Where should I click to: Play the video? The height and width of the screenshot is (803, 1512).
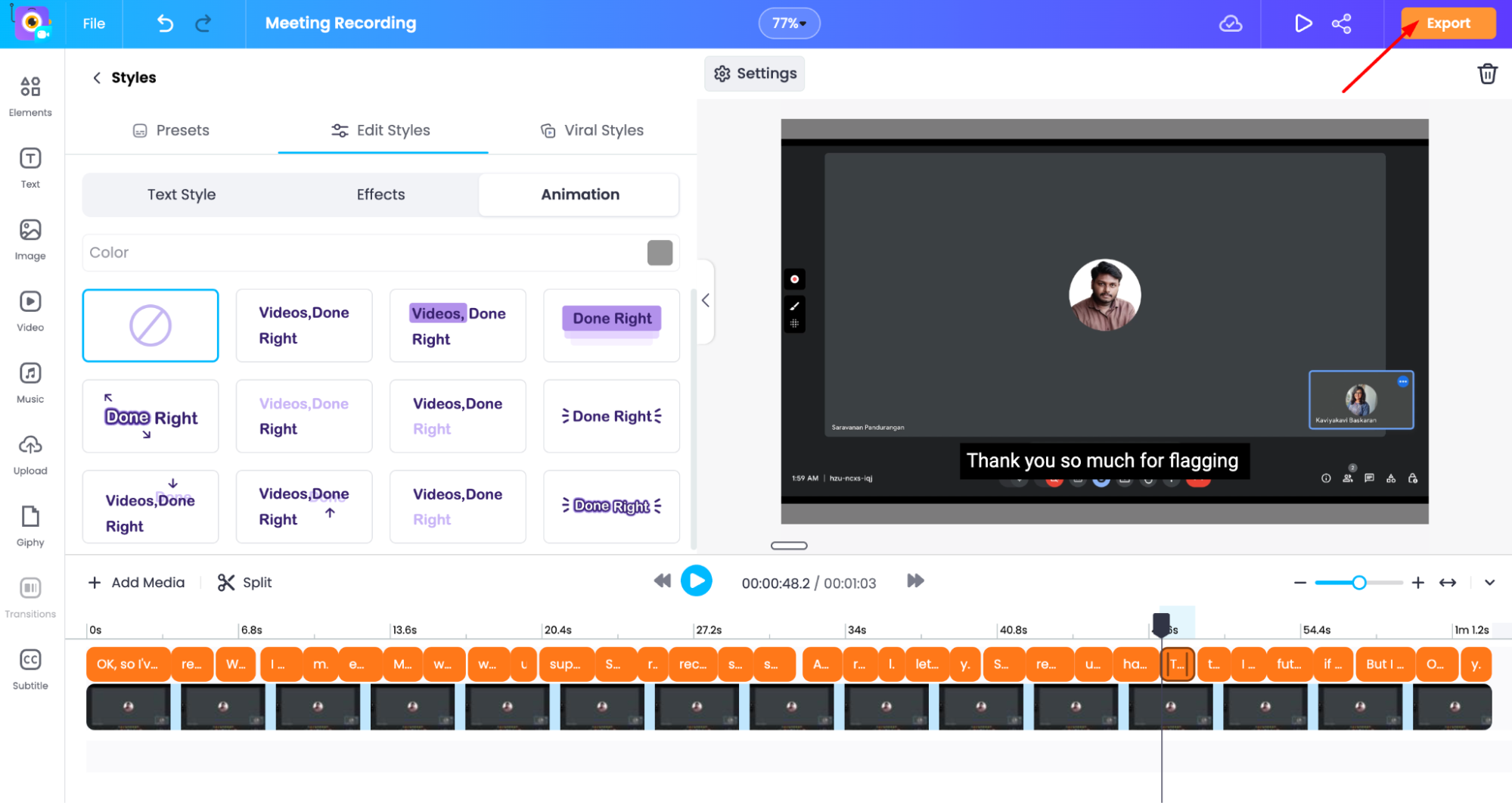pyautogui.click(x=697, y=581)
